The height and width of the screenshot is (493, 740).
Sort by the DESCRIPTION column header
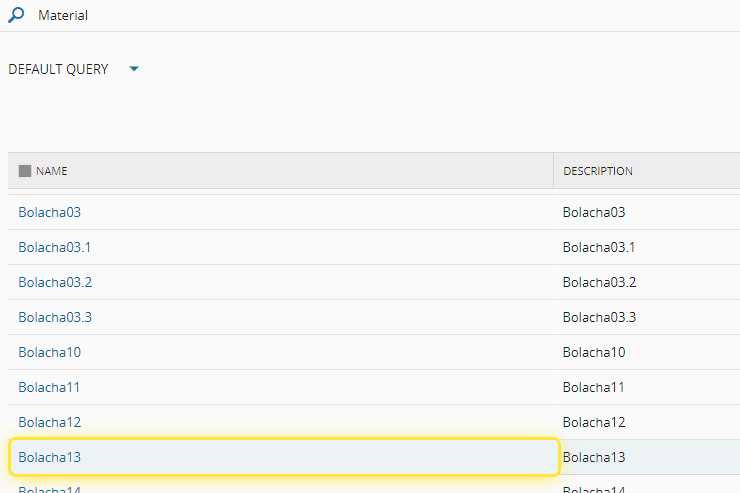pos(598,171)
